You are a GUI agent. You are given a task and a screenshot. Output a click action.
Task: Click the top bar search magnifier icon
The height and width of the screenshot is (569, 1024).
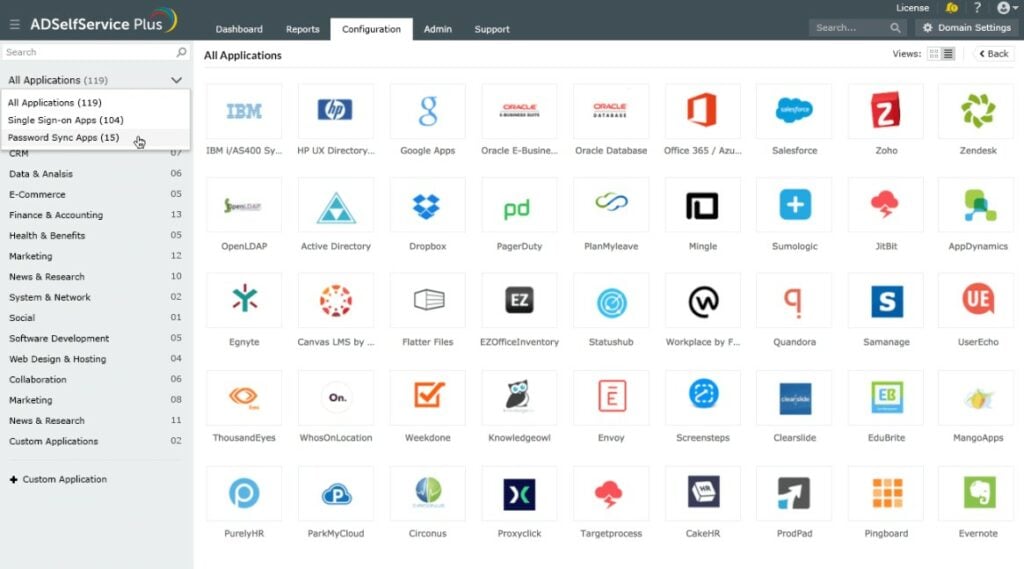click(895, 28)
